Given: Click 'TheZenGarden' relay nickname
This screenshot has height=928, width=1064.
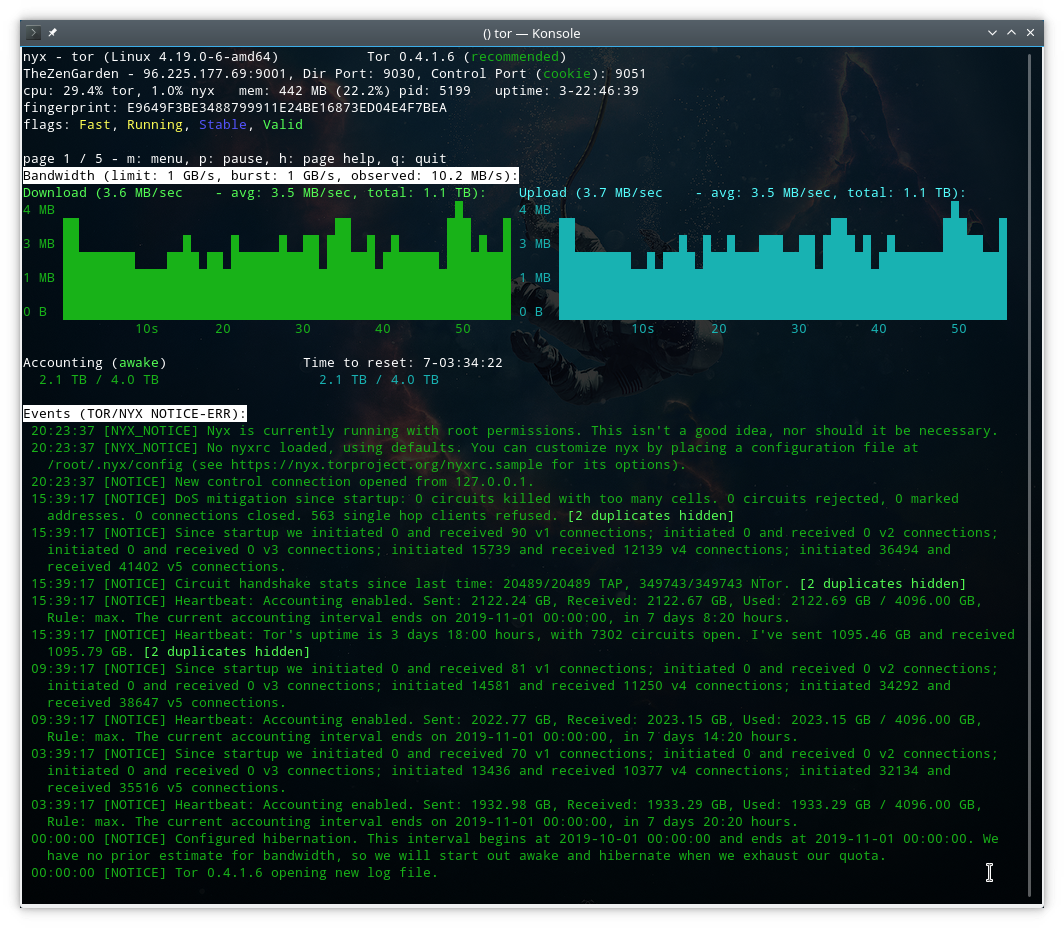Looking at the screenshot, I should [71, 74].
